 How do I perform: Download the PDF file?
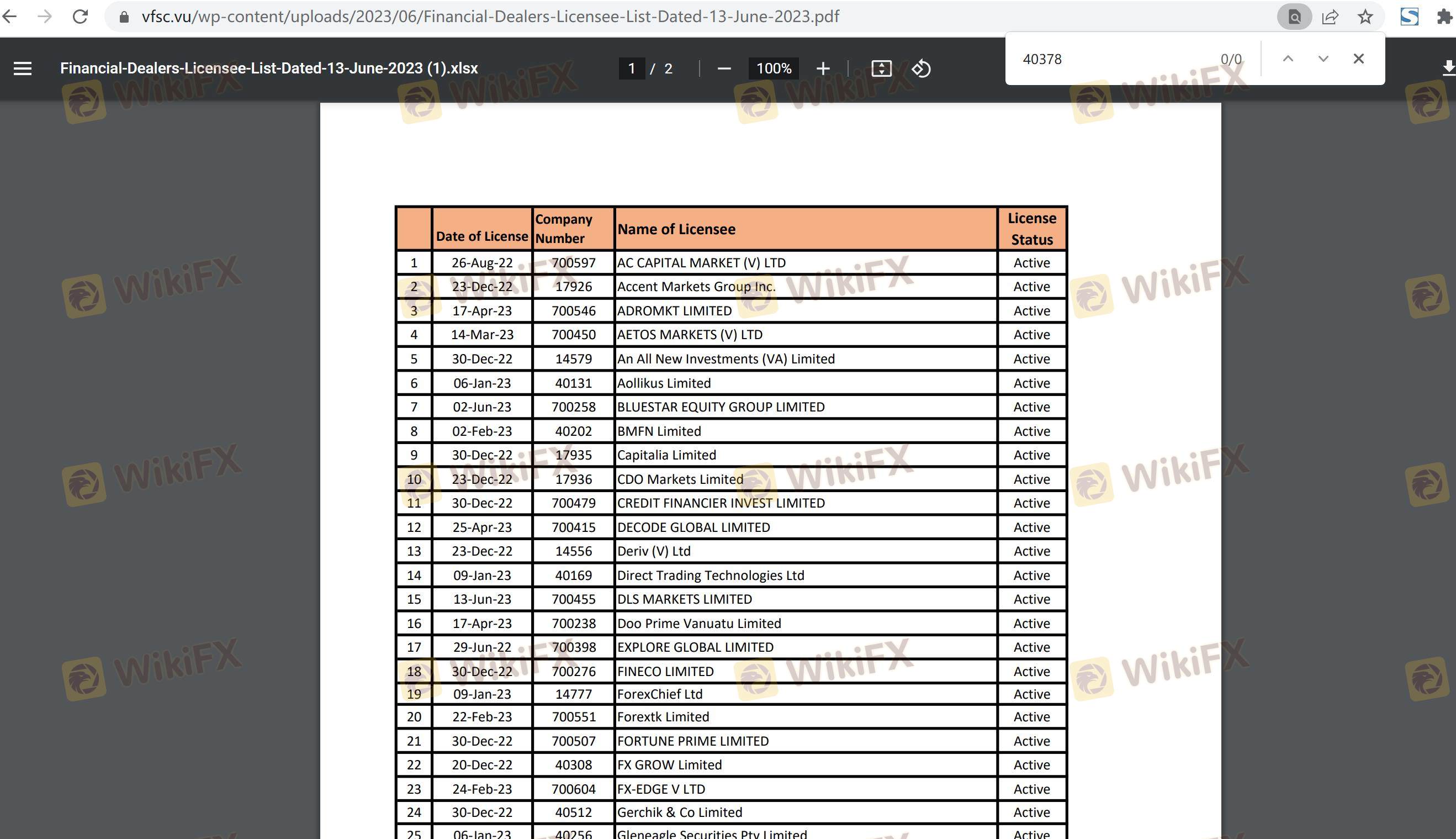tap(1448, 67)
